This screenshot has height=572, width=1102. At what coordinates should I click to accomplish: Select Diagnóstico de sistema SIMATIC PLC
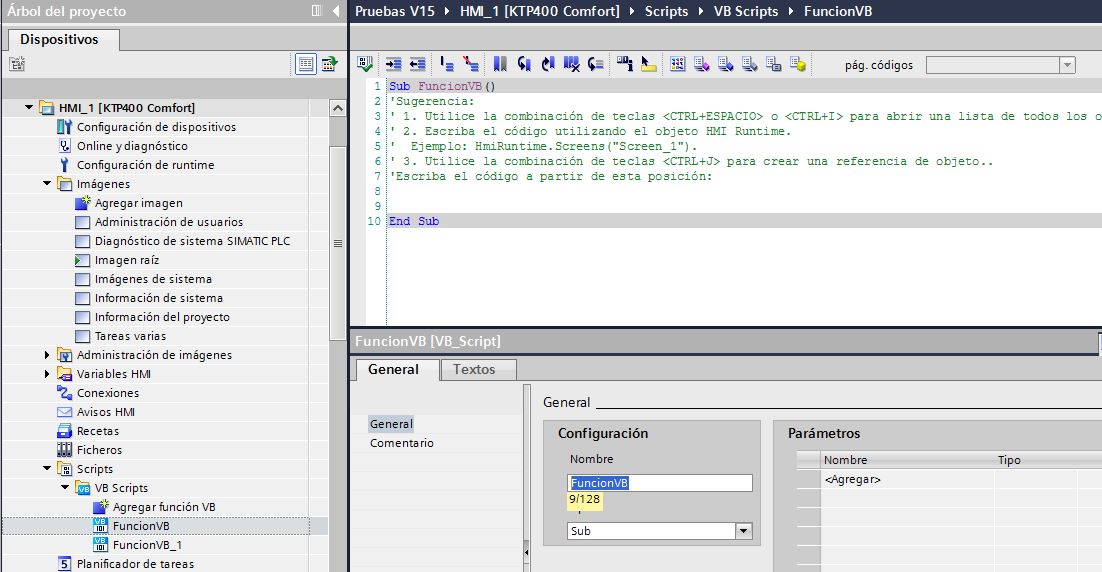point(192,240)
